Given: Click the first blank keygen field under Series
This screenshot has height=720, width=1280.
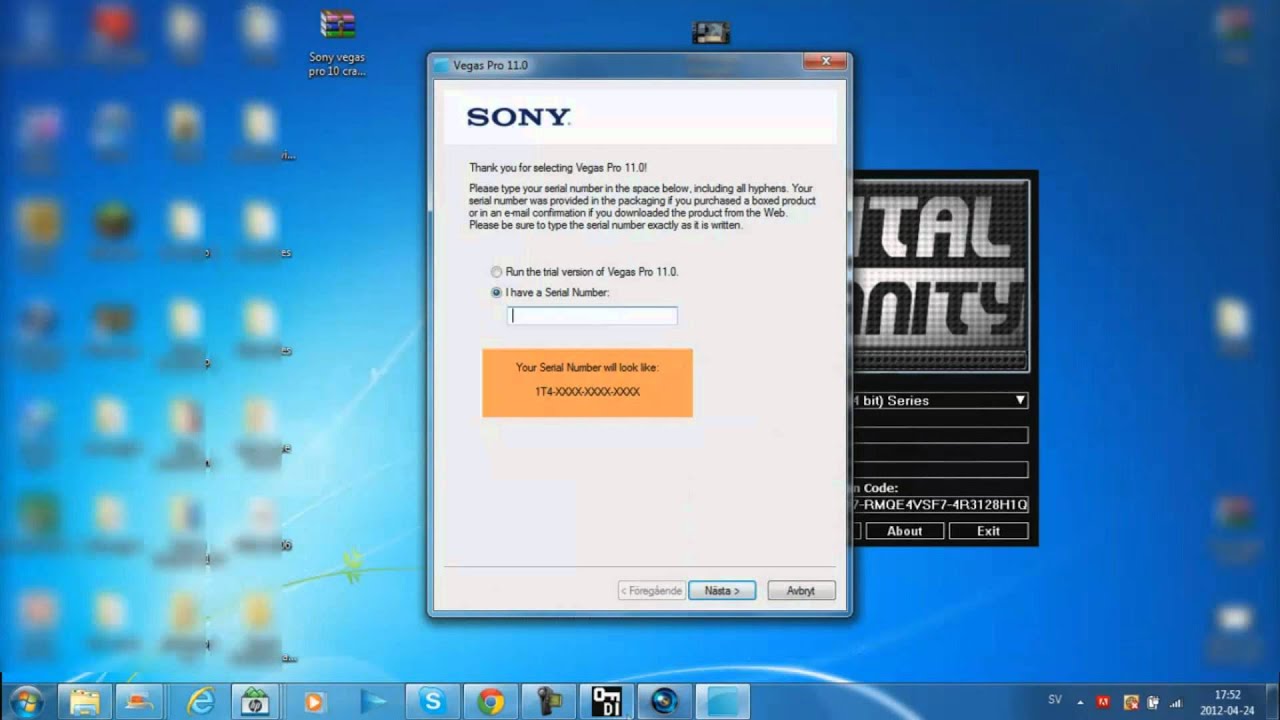Looking at the screenshot, I should 941,435.
